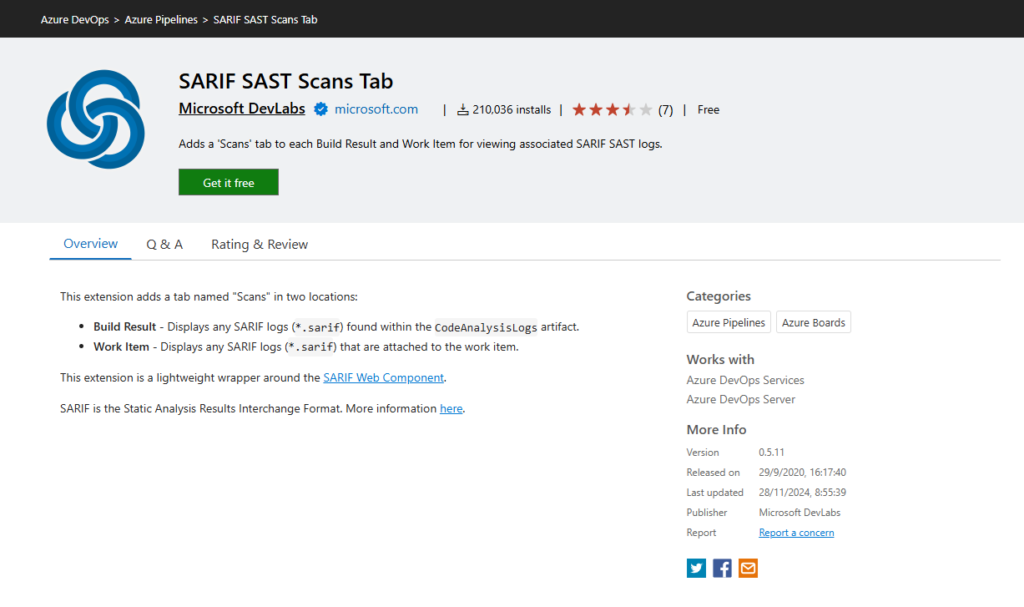The width and height of the screenshot is (1024, 607).
Task: Share extension via email icon
Action: (x=748, y=568)
